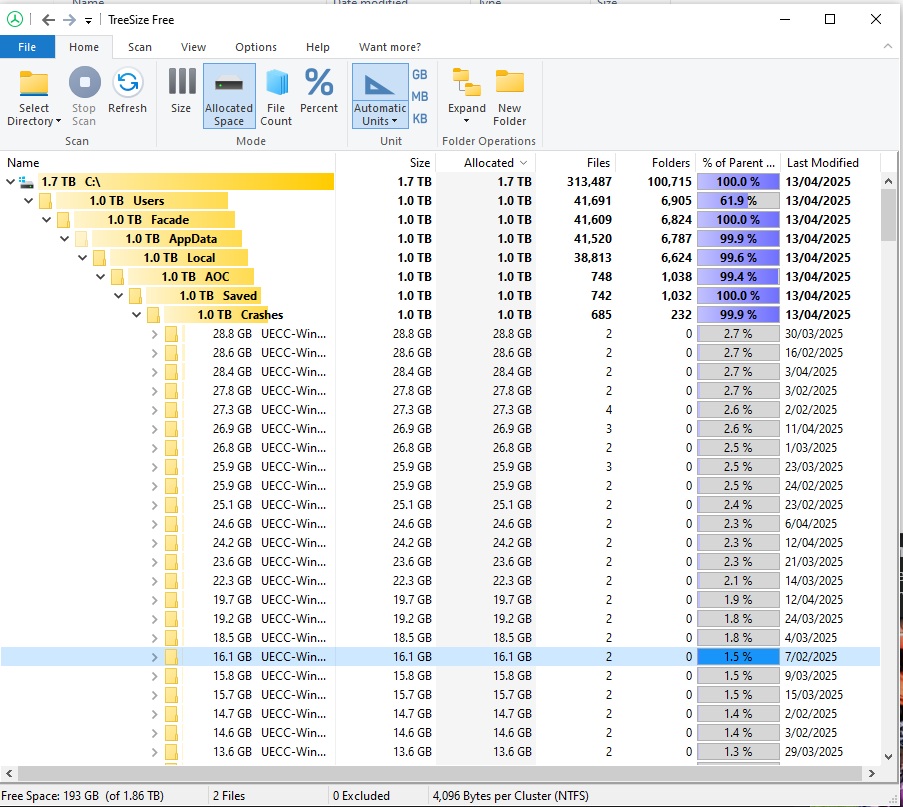Collapse the Crashes folder
The height and width of the screenshot is (807, 903).
coord(136,315)
